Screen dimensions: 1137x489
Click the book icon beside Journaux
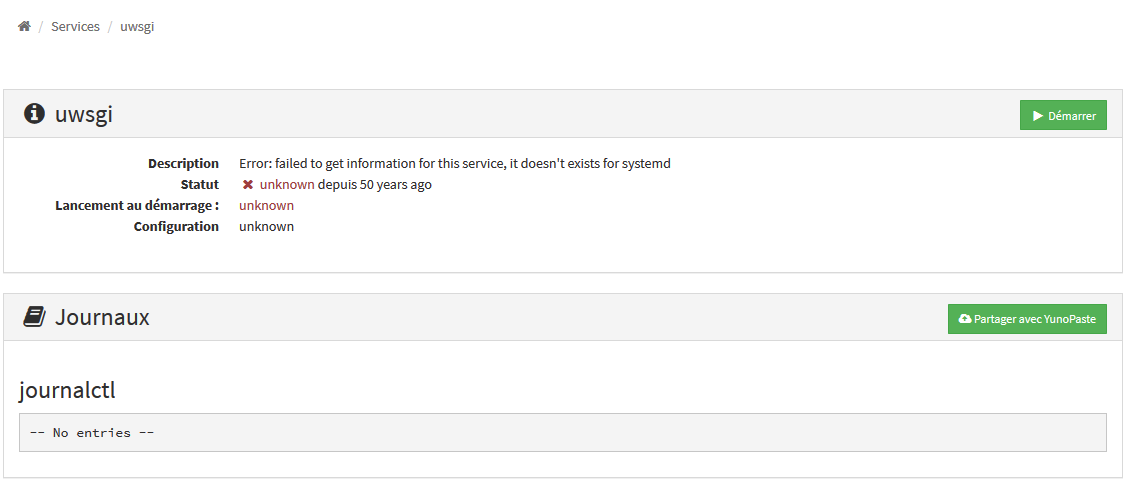tap(34, 317)
